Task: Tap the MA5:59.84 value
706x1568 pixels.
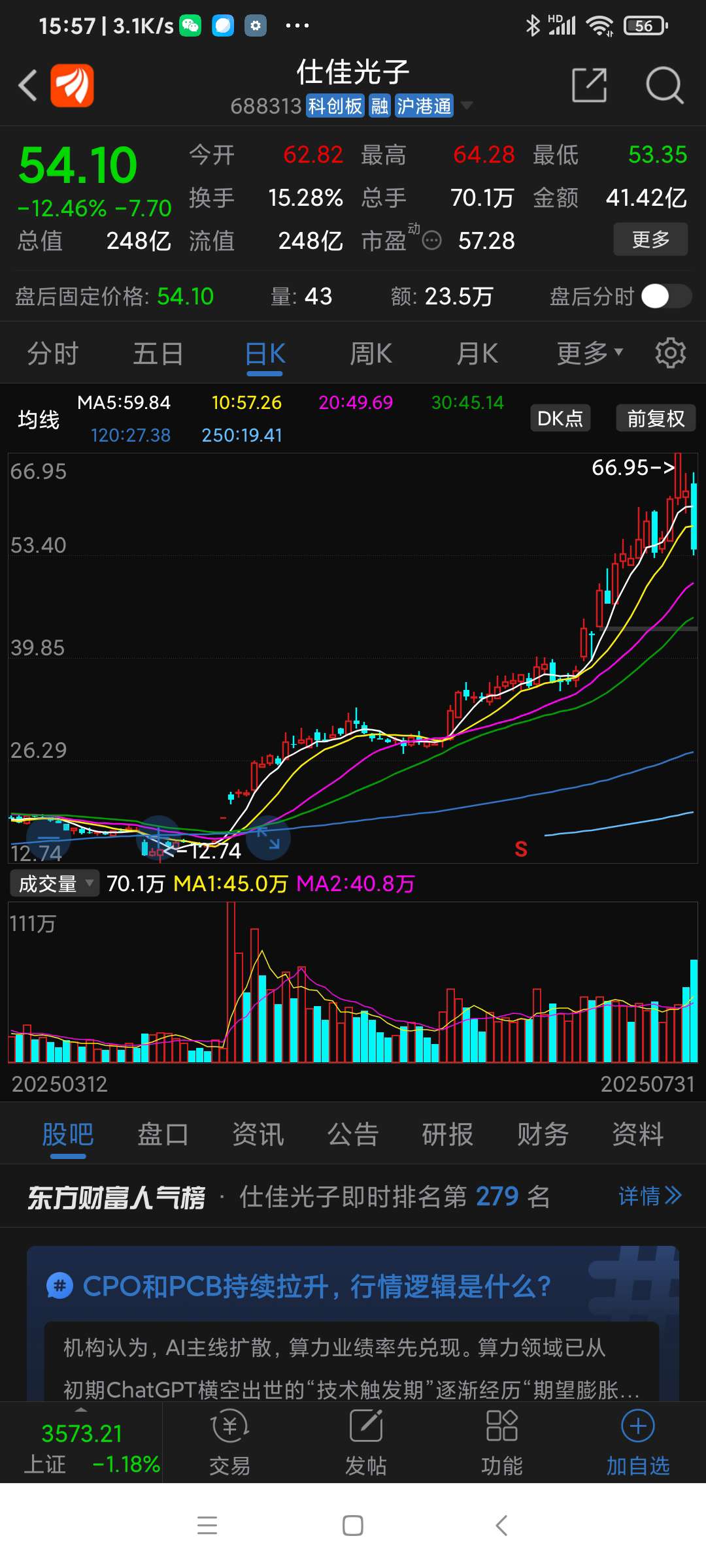Action: [124, 402]
